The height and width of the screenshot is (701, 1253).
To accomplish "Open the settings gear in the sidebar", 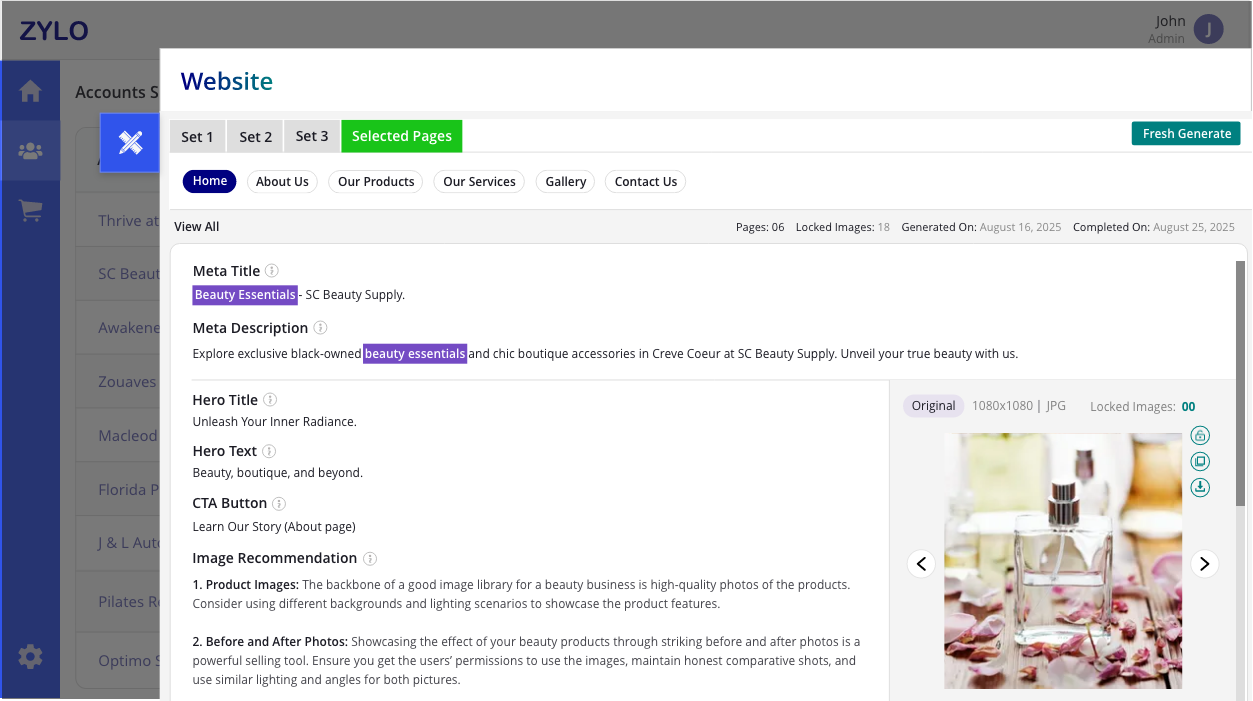I will coord(30,657).
